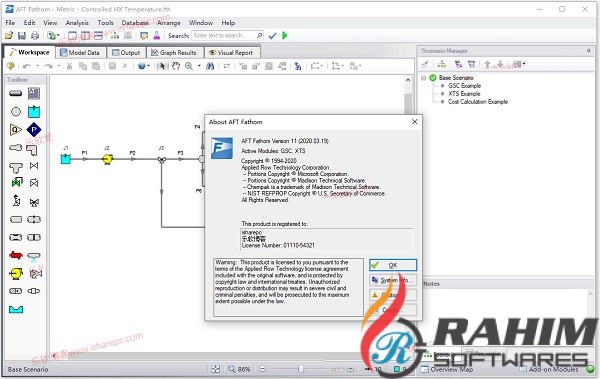Click the Cut scissors icon

pos(69,66)
